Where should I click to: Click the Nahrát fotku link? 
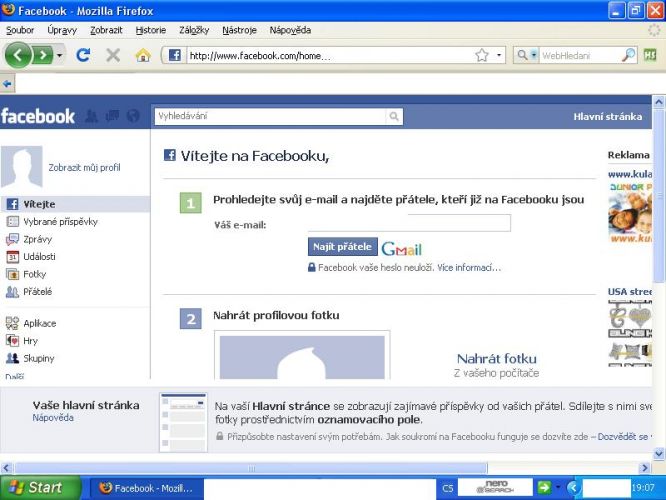tap(497, 359)
